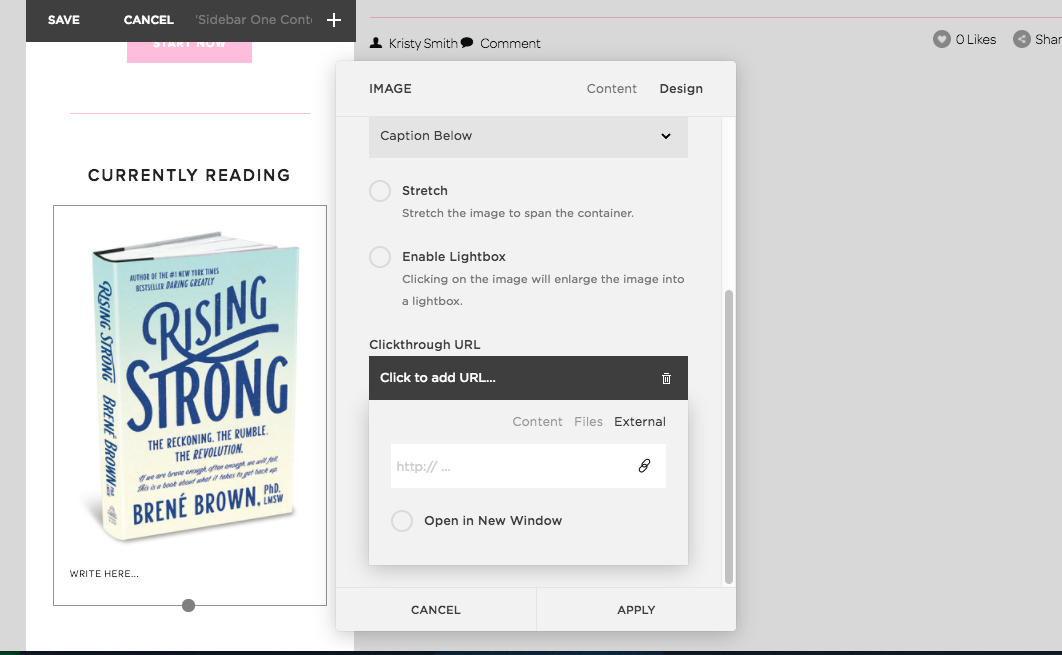Click the Comment link
The image size is (1062, 655).
point(510,43)
